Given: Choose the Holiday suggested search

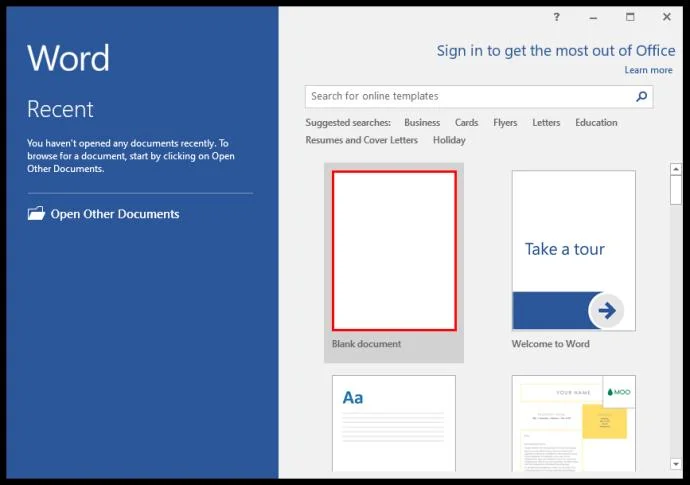Looking at the screenshot, I should click(x=449, y=140).
